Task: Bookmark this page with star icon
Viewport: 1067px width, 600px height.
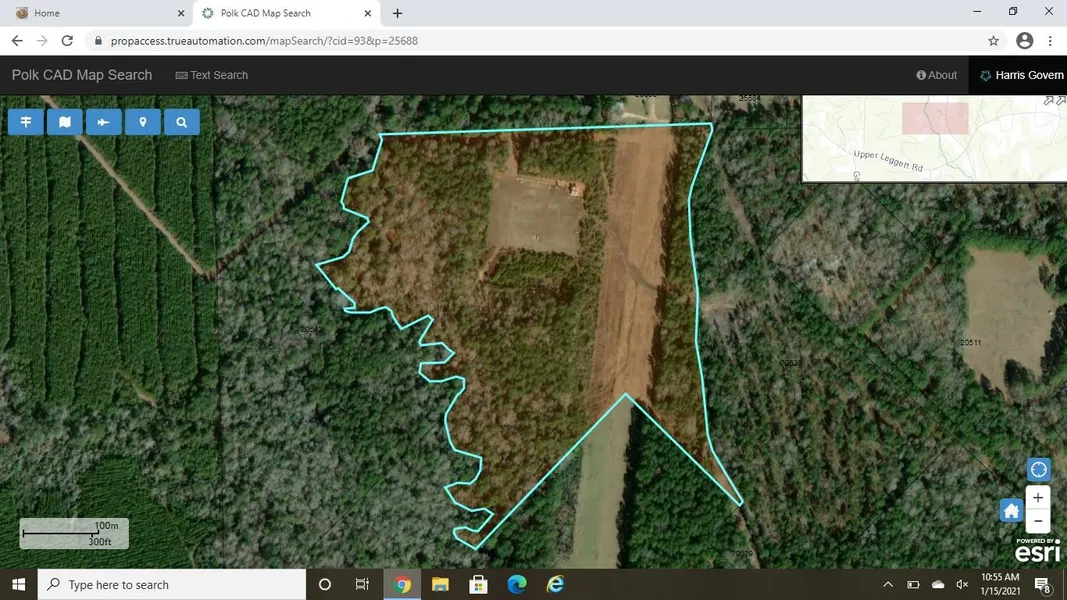Action: click(993, 41)
